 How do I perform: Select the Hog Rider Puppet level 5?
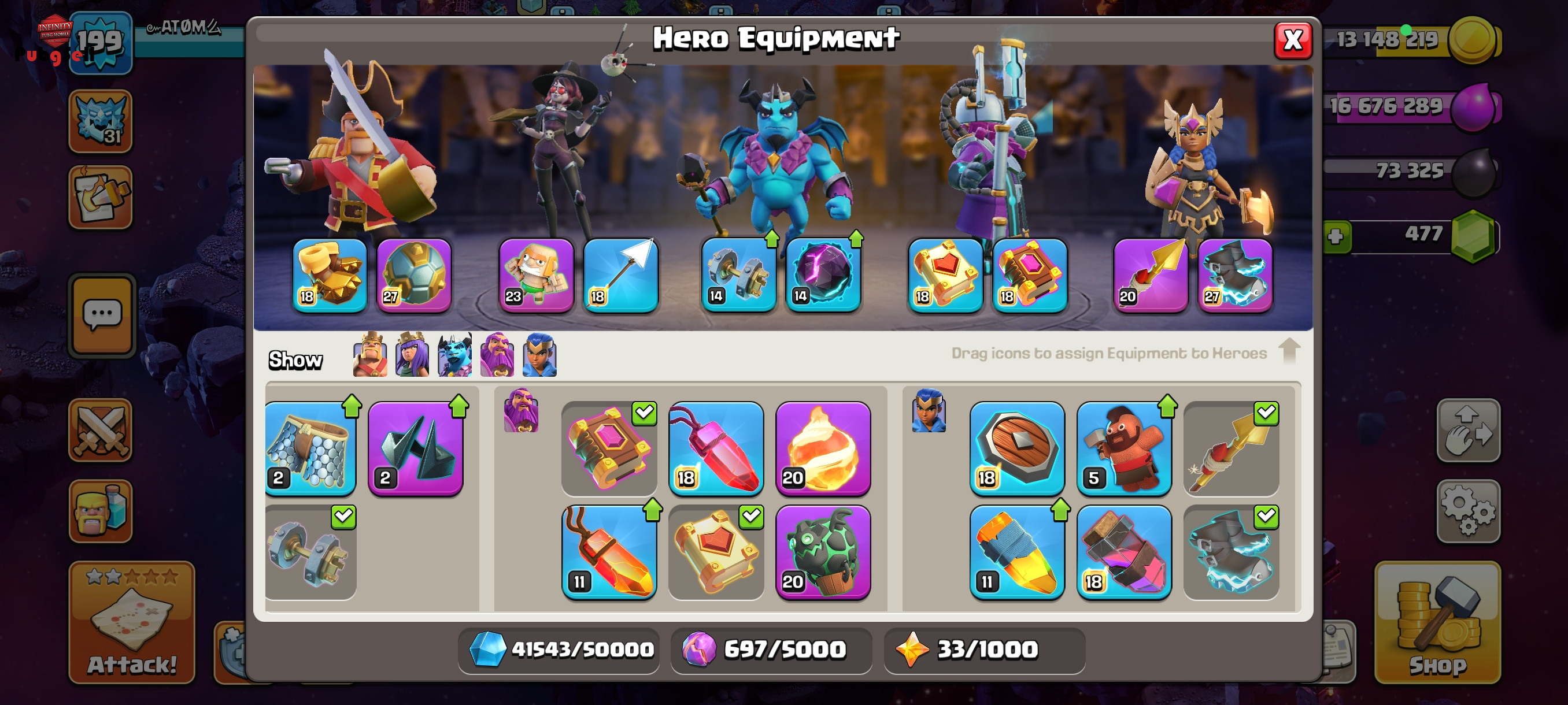(x=1123, y=449)
